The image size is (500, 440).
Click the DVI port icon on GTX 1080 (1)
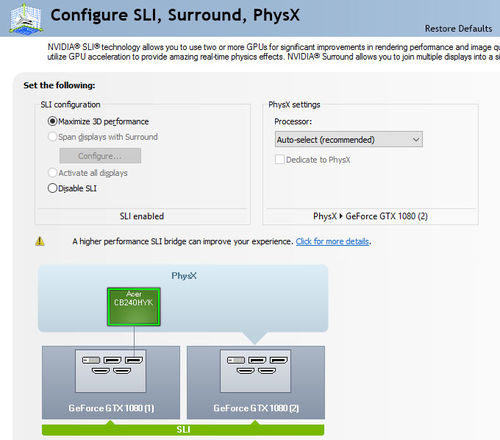[x=91, y=360]
